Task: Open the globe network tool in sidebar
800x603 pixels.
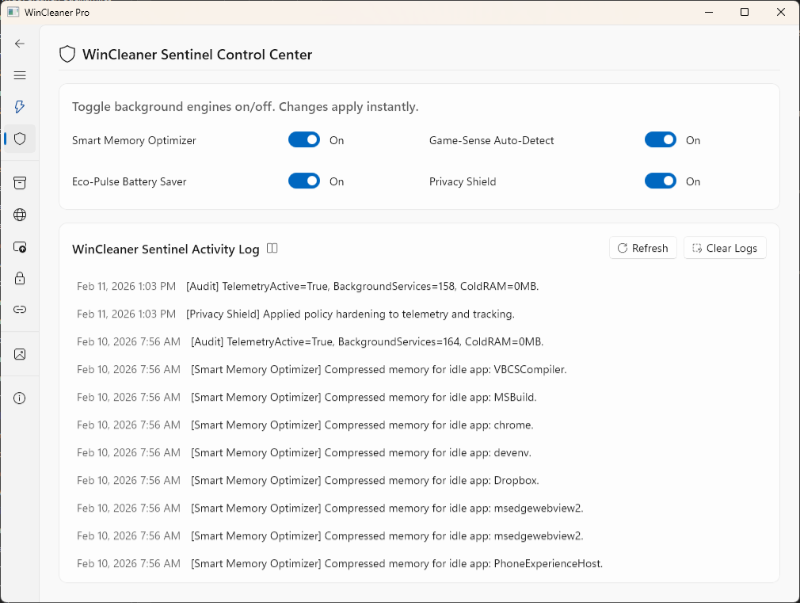Action: 19,214
